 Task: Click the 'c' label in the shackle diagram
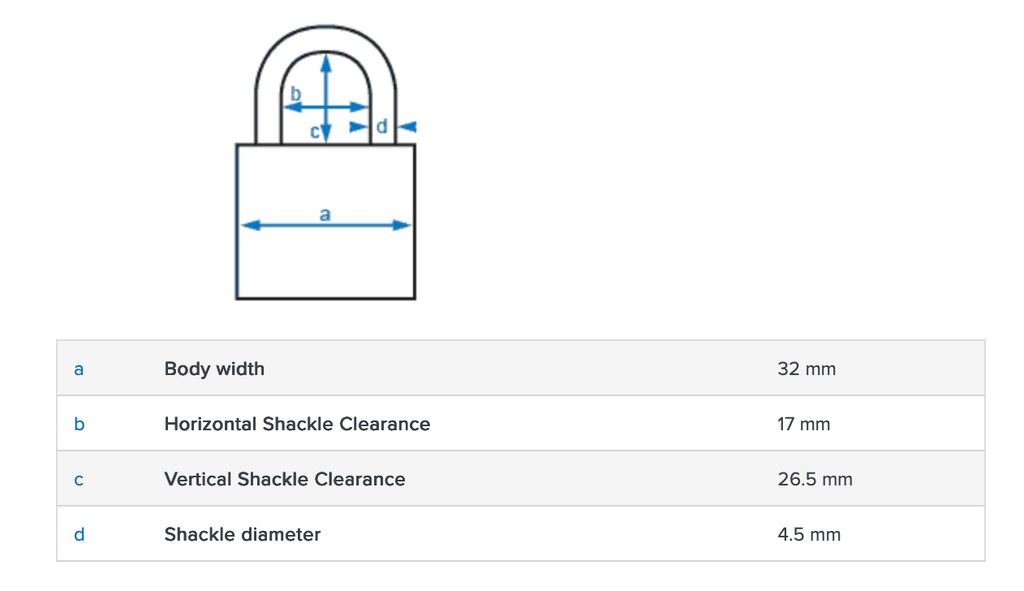(x=314, y=131)
